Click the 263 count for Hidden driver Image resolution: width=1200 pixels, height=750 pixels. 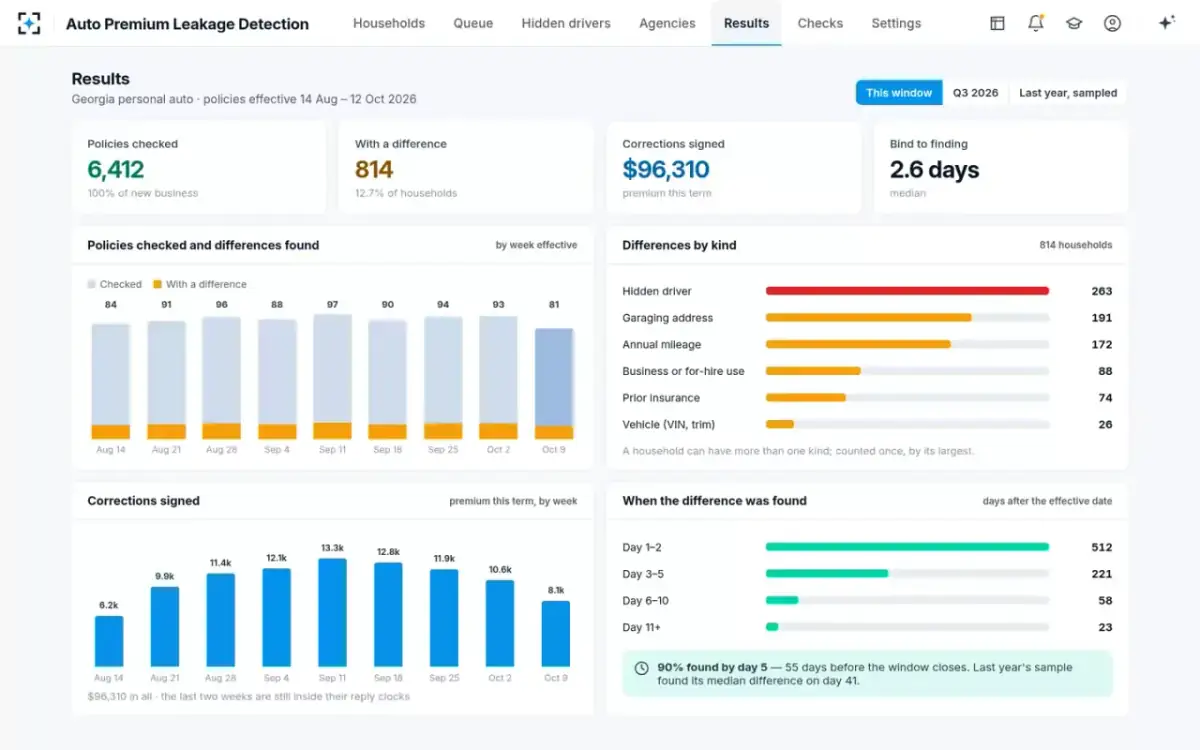click(x=1101, y=291)
